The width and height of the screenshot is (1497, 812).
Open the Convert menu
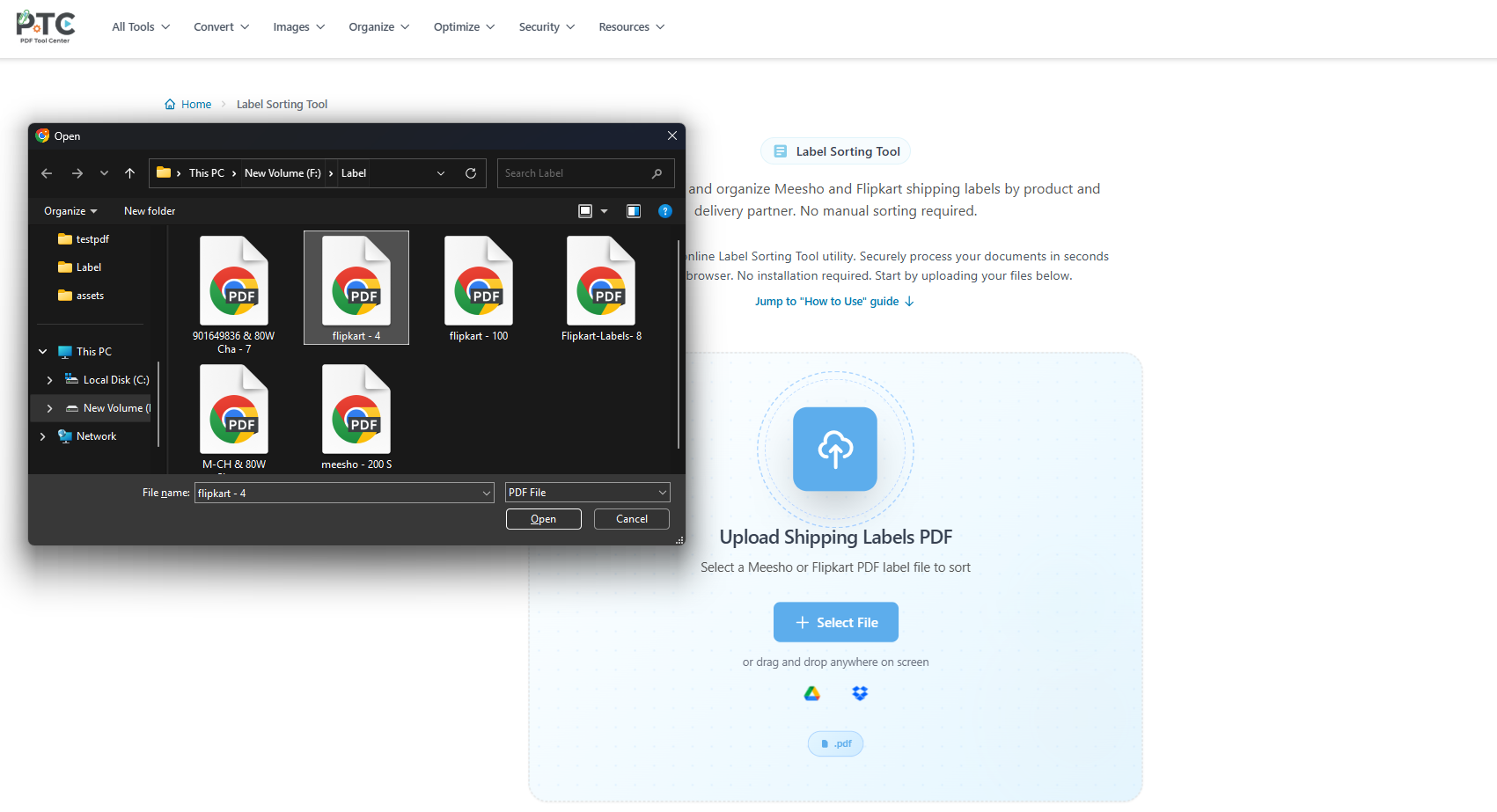[221, 27]
